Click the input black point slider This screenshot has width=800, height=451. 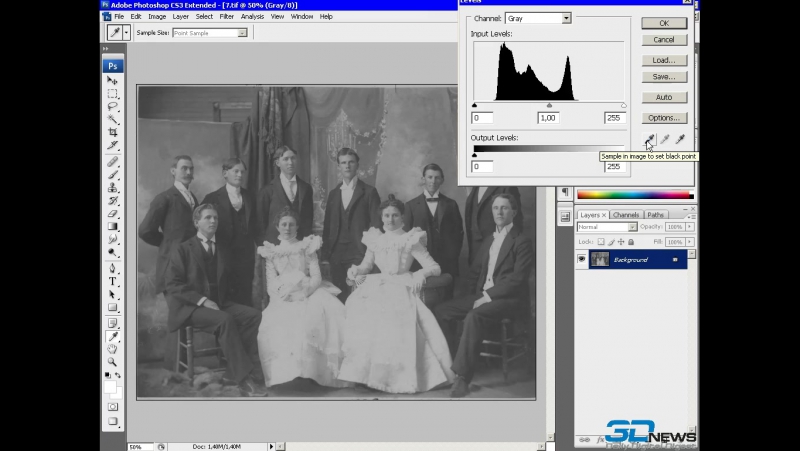pyautogui.click(x=474, y=105)
